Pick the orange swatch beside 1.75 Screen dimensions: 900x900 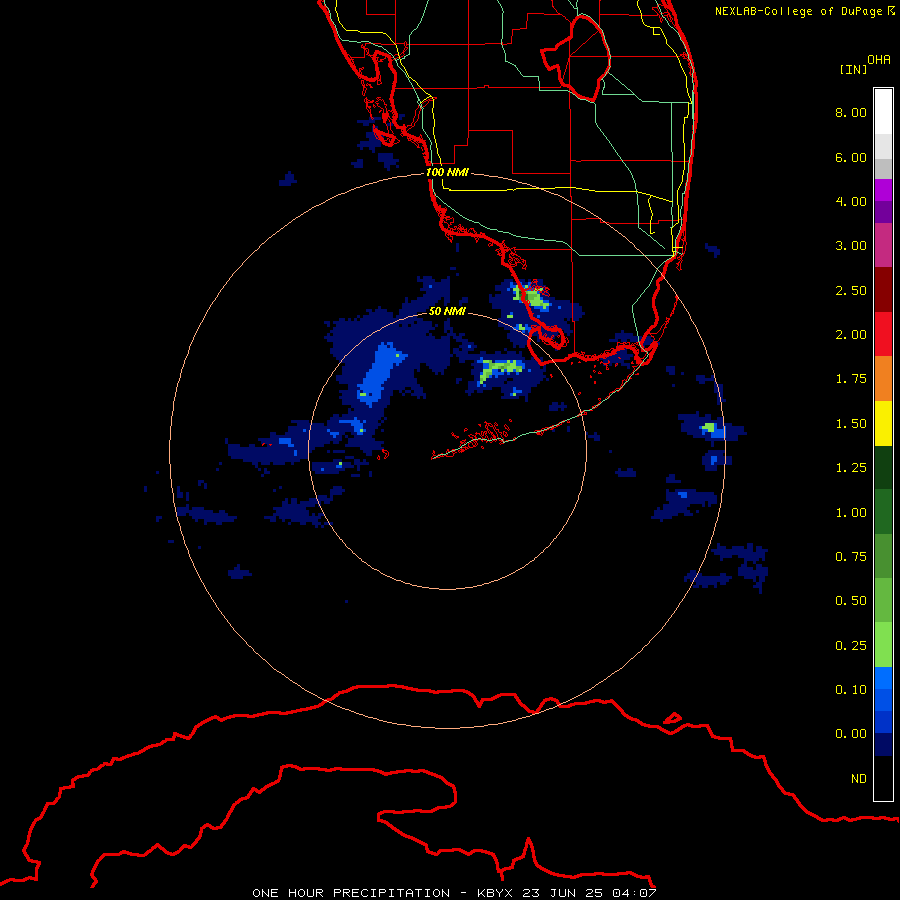tap(883, 378)
